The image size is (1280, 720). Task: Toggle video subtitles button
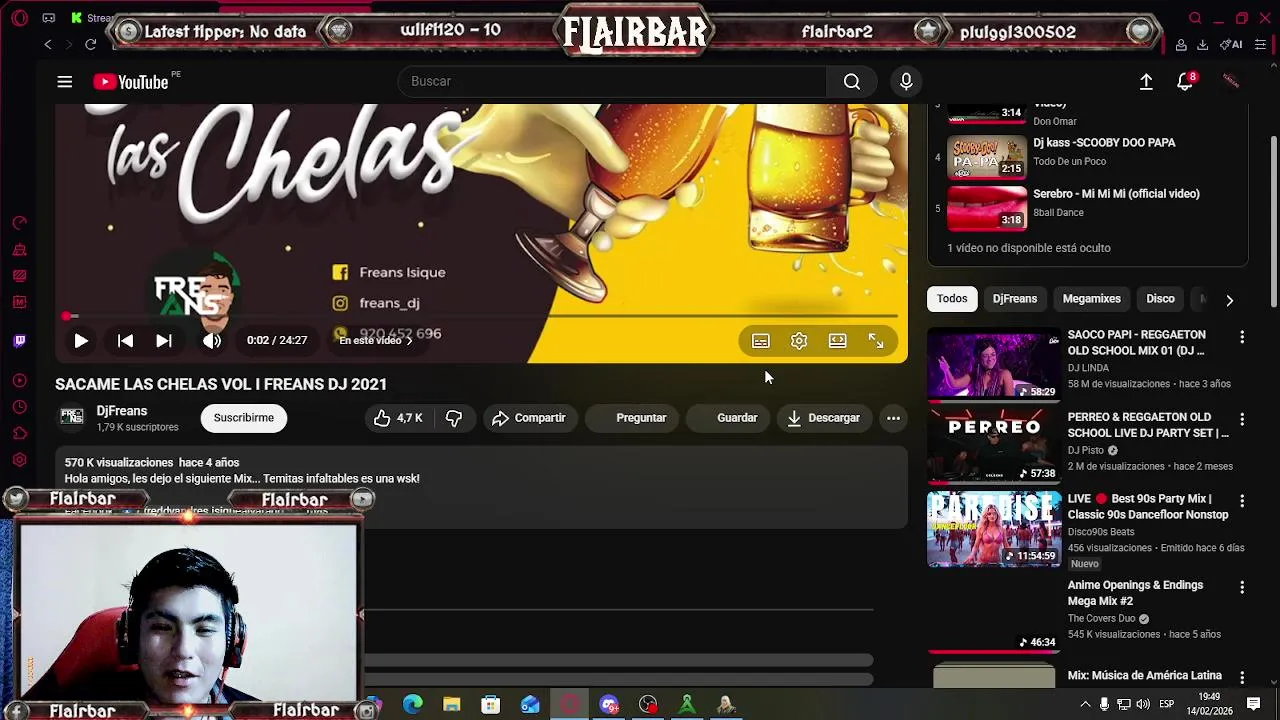pyautogui.click(x=761, y=341)
